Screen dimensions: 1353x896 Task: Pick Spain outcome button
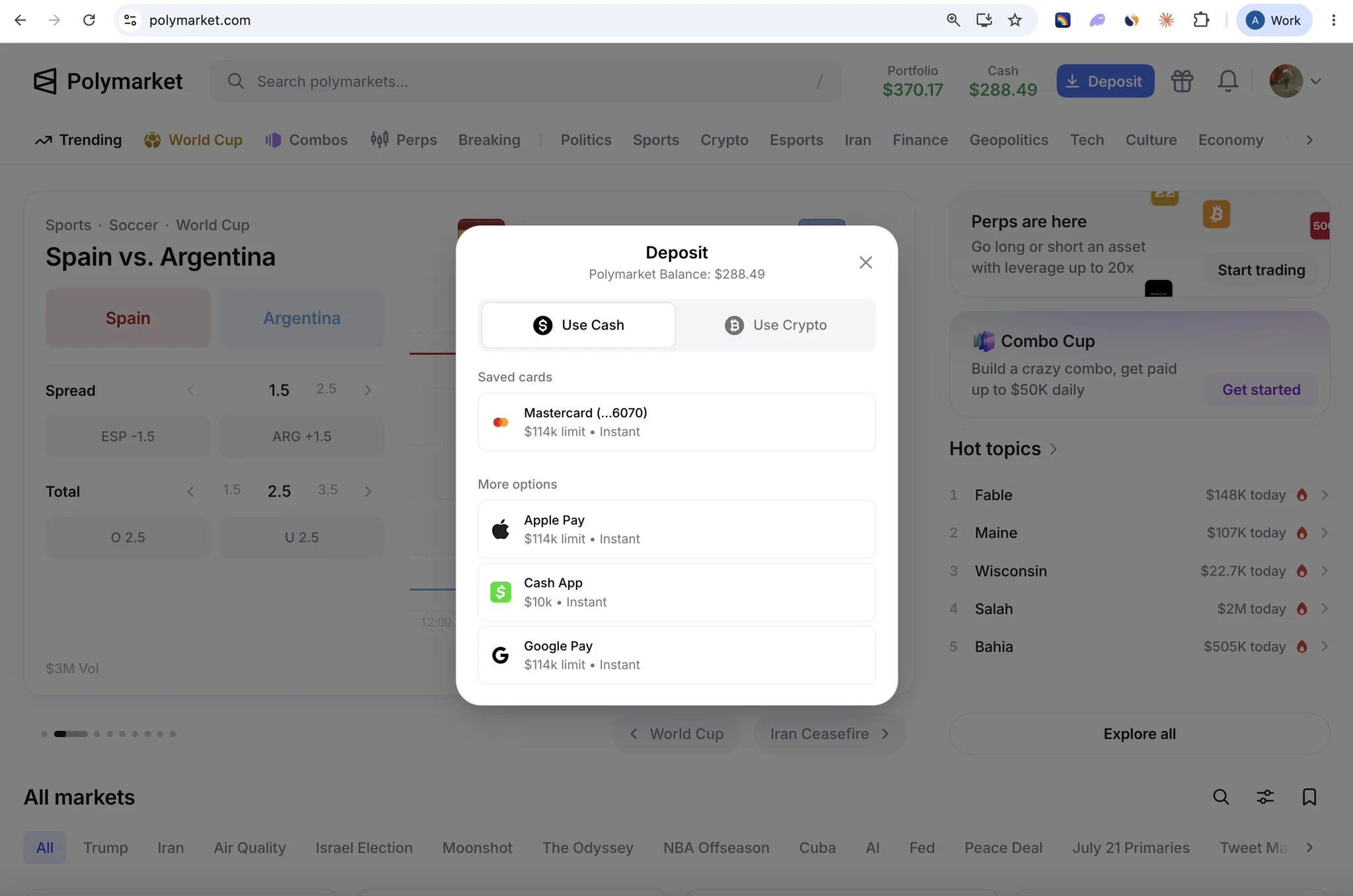128,318
